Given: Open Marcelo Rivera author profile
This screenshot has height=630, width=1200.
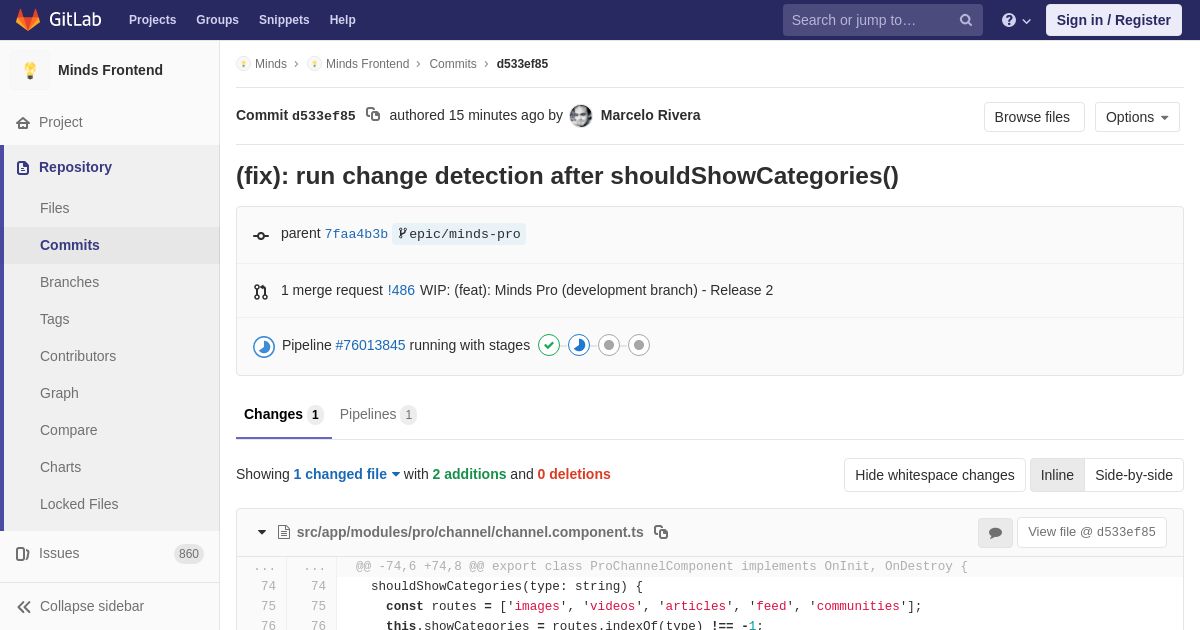Looking at the screenshot, I should [650, 115].
